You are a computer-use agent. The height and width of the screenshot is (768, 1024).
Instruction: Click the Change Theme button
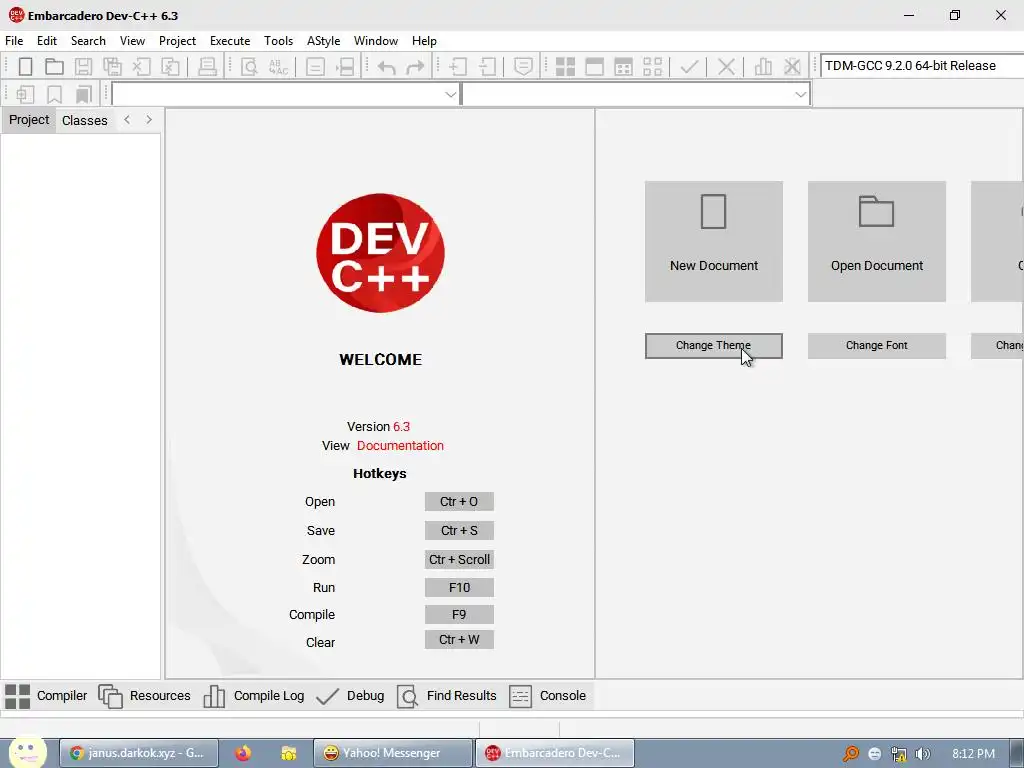(713, 345)
